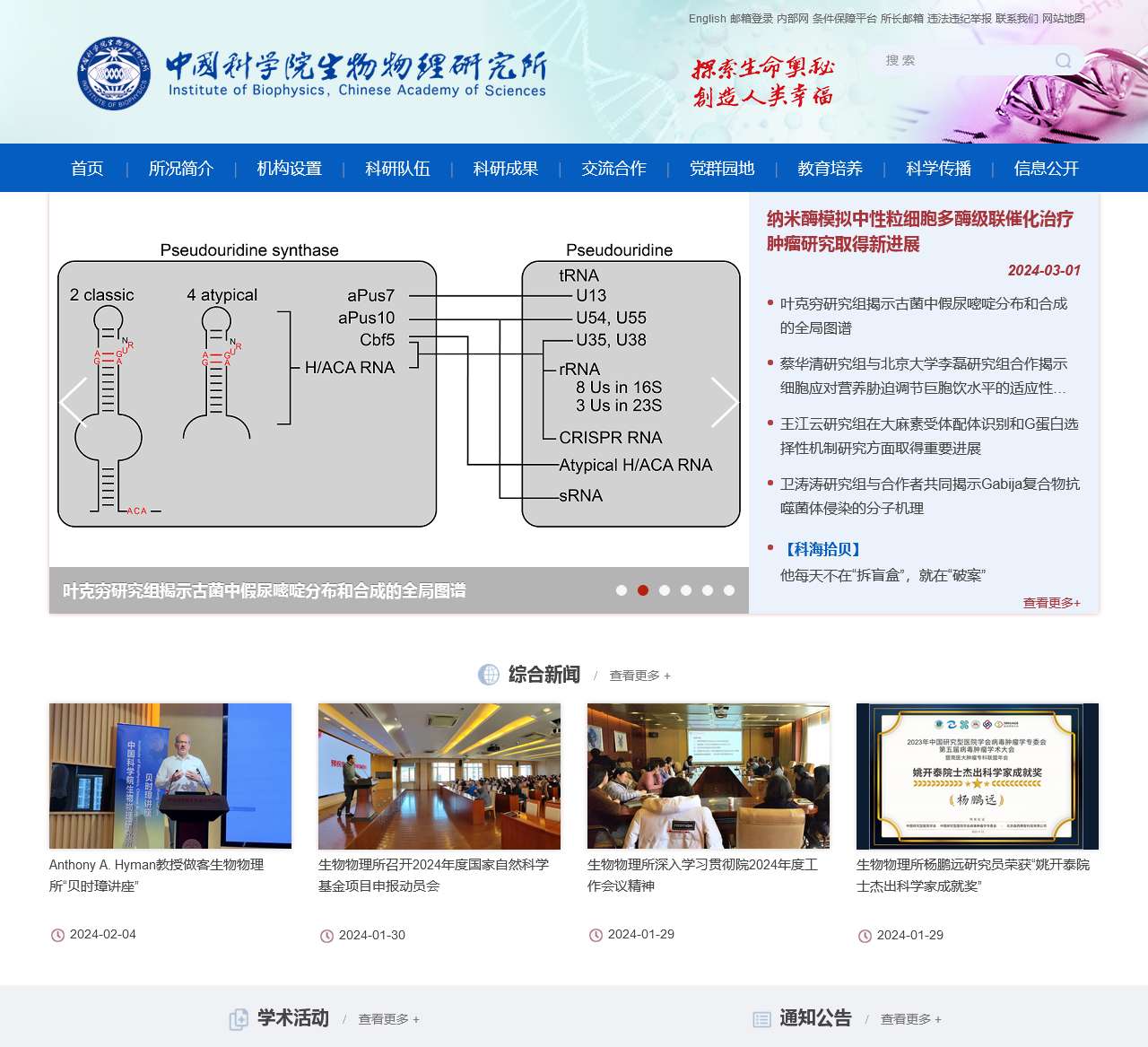The height and width of the screenshot is (1047, 1148).
Task: Click 查看更多+ beside 综合新闻
Action: click(639, 676)
